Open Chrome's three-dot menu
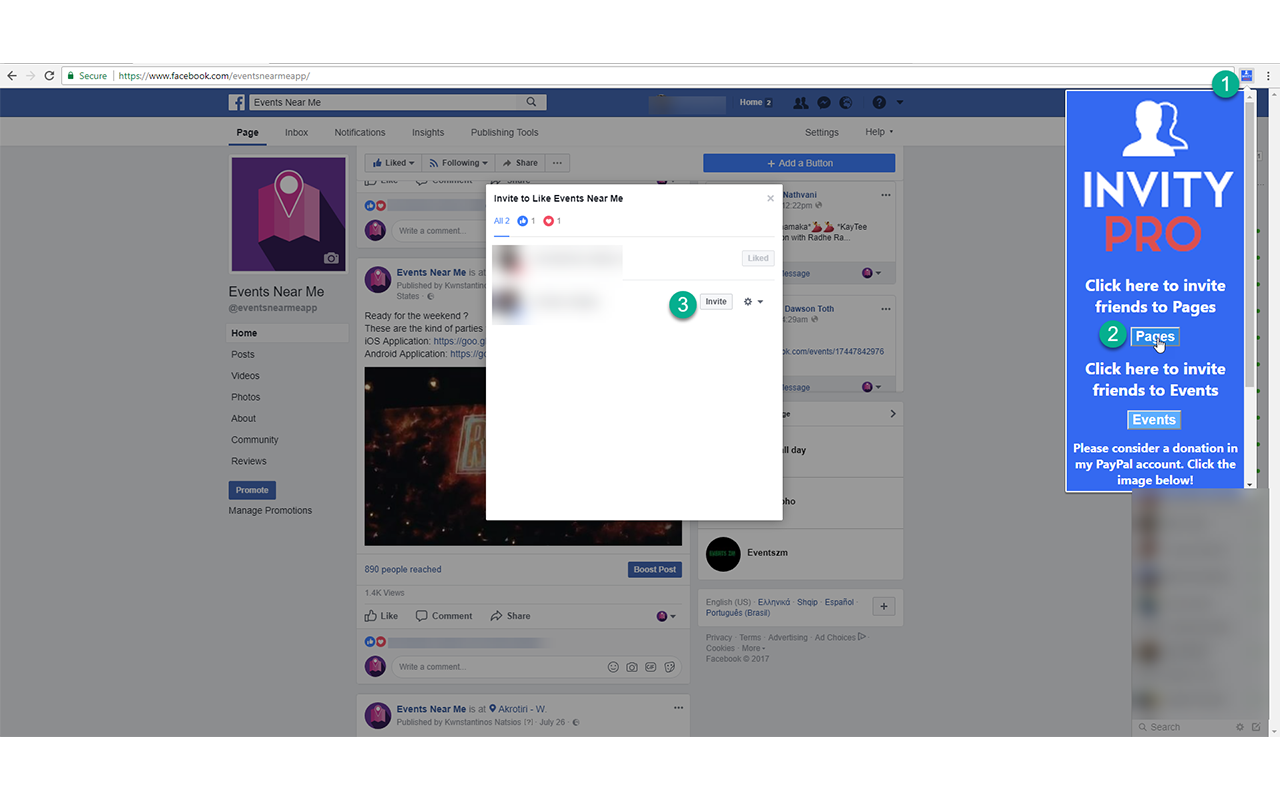The height and width of the screenshot is (800, 1280). point(1268,76)
